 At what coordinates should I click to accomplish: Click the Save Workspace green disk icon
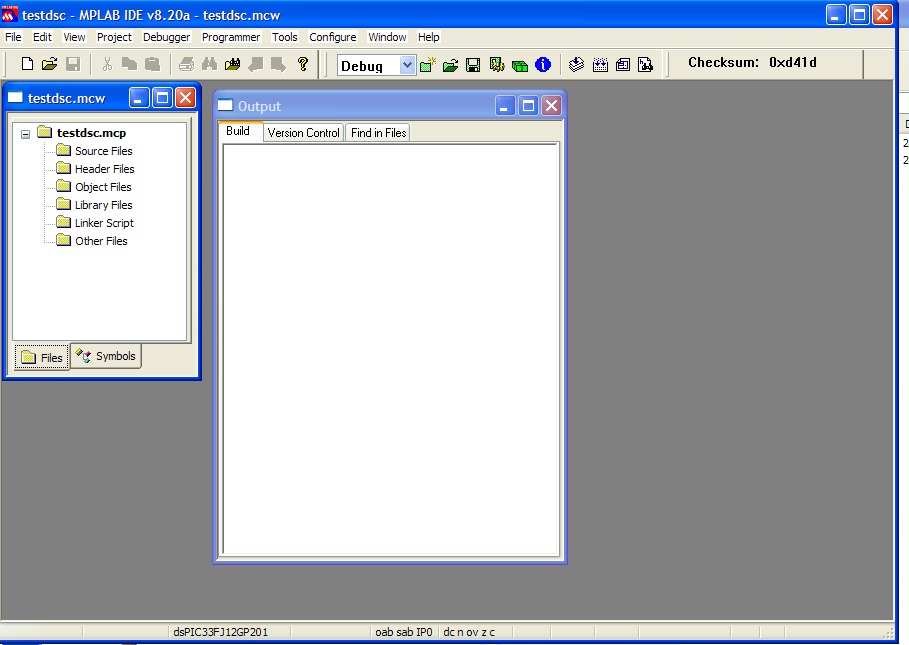point(473,65)
